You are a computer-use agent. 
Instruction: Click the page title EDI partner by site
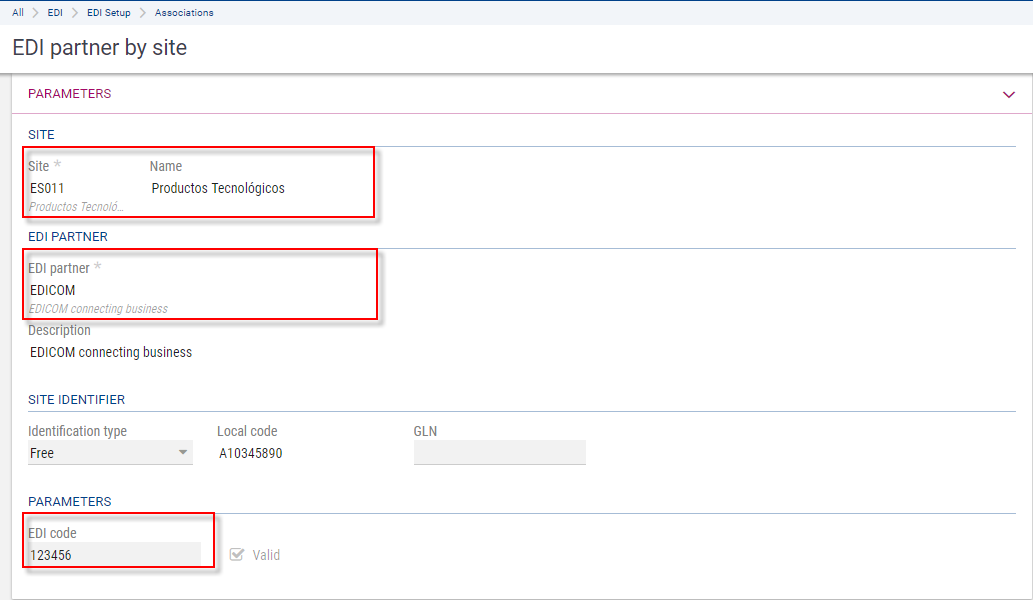tap(100, 47)
